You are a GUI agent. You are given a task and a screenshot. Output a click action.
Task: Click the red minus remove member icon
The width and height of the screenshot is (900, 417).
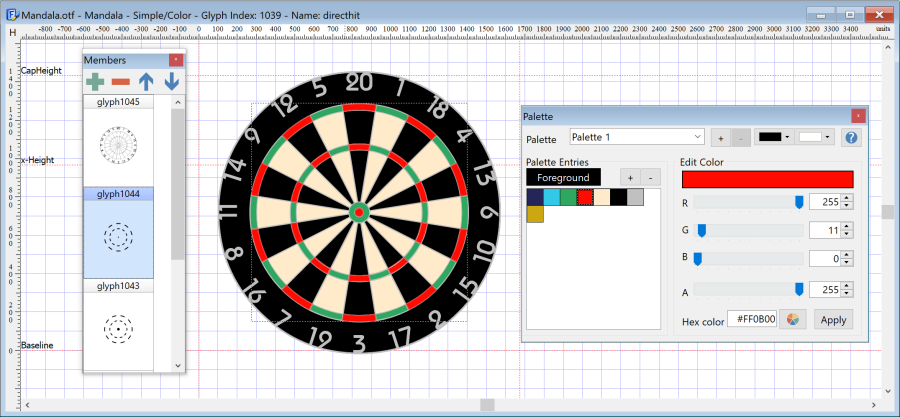coord(121,82)
